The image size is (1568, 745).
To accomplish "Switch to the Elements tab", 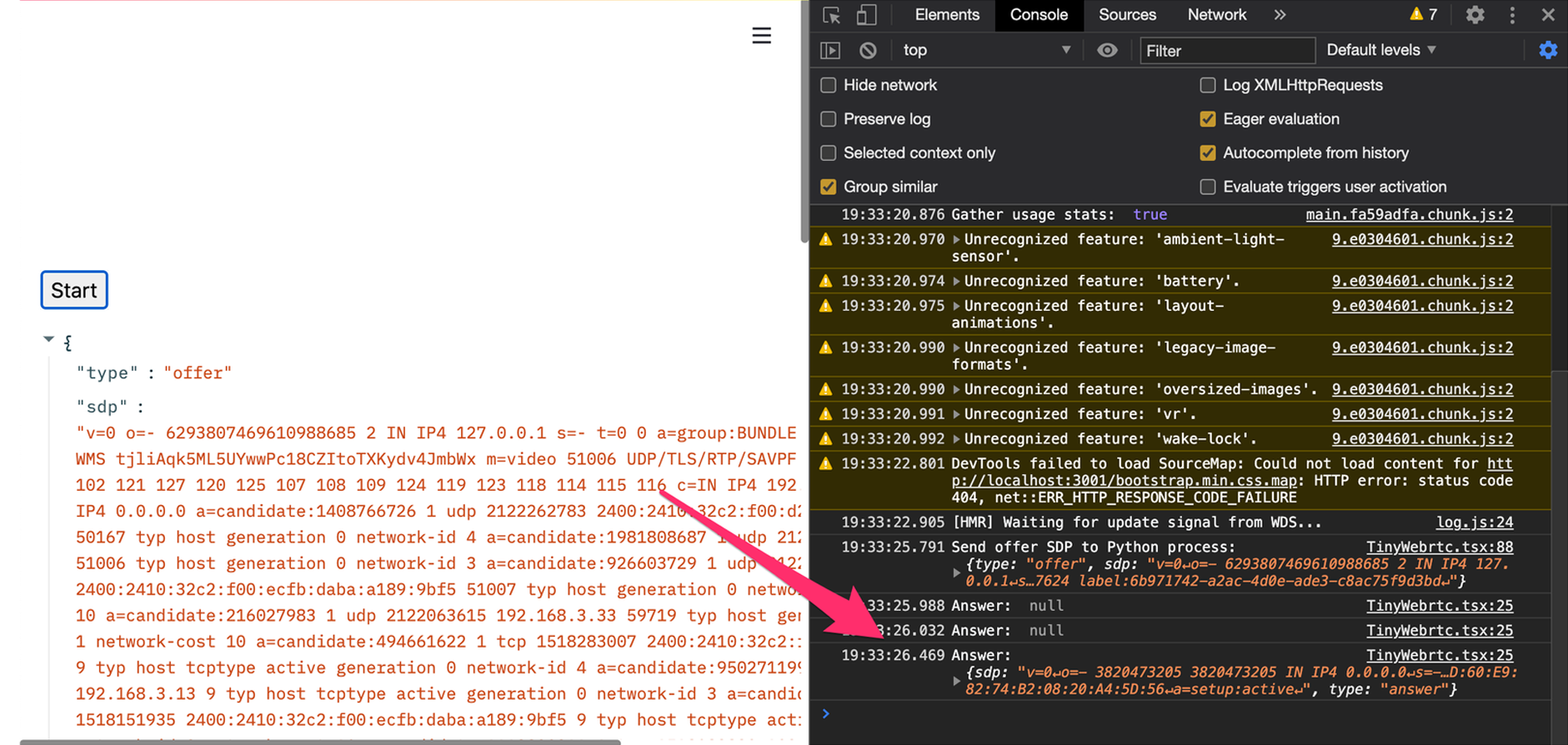I will [x=947, y=15].
